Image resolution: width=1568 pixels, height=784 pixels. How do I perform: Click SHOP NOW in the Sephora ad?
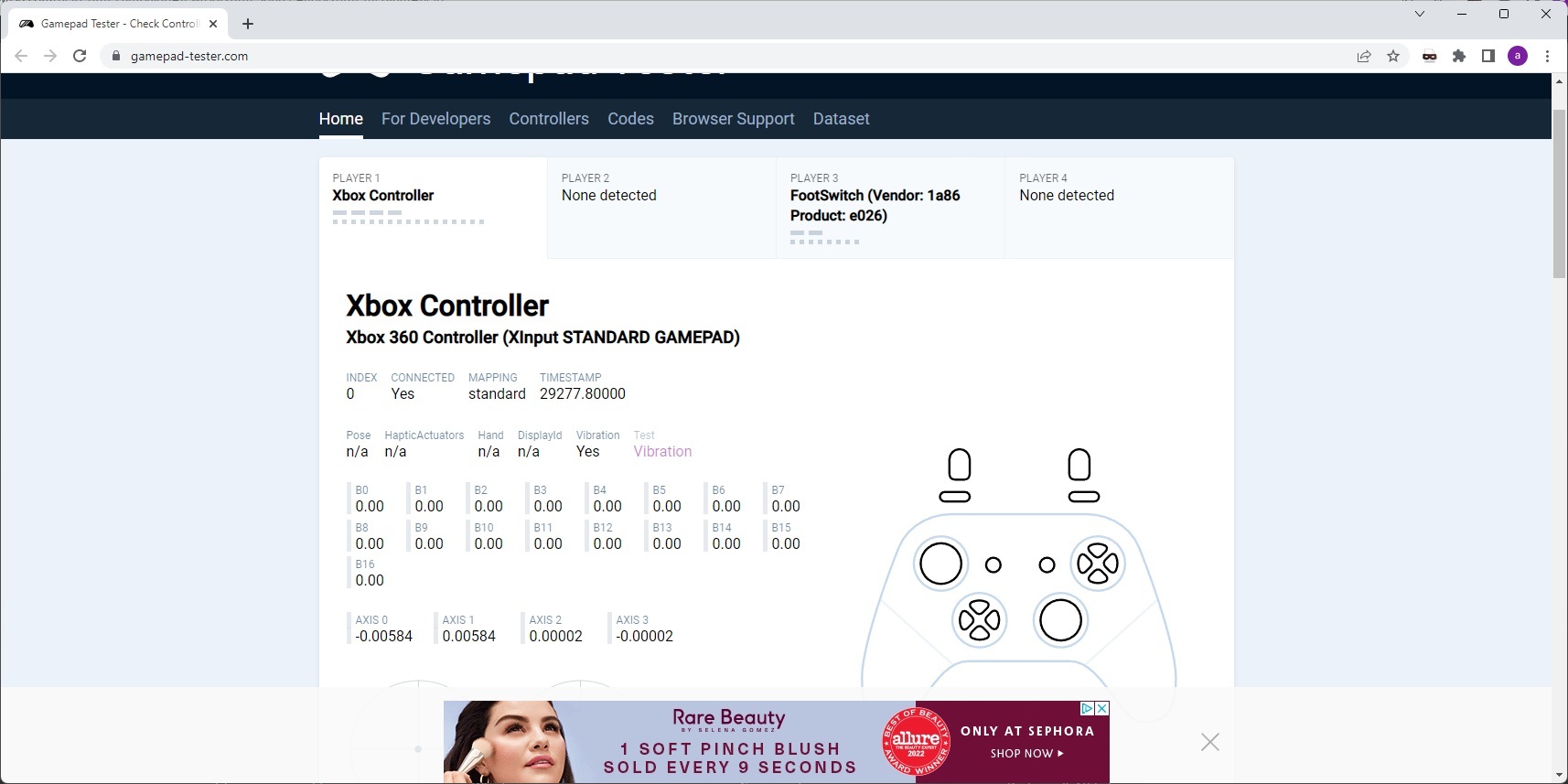(1026, 754)
